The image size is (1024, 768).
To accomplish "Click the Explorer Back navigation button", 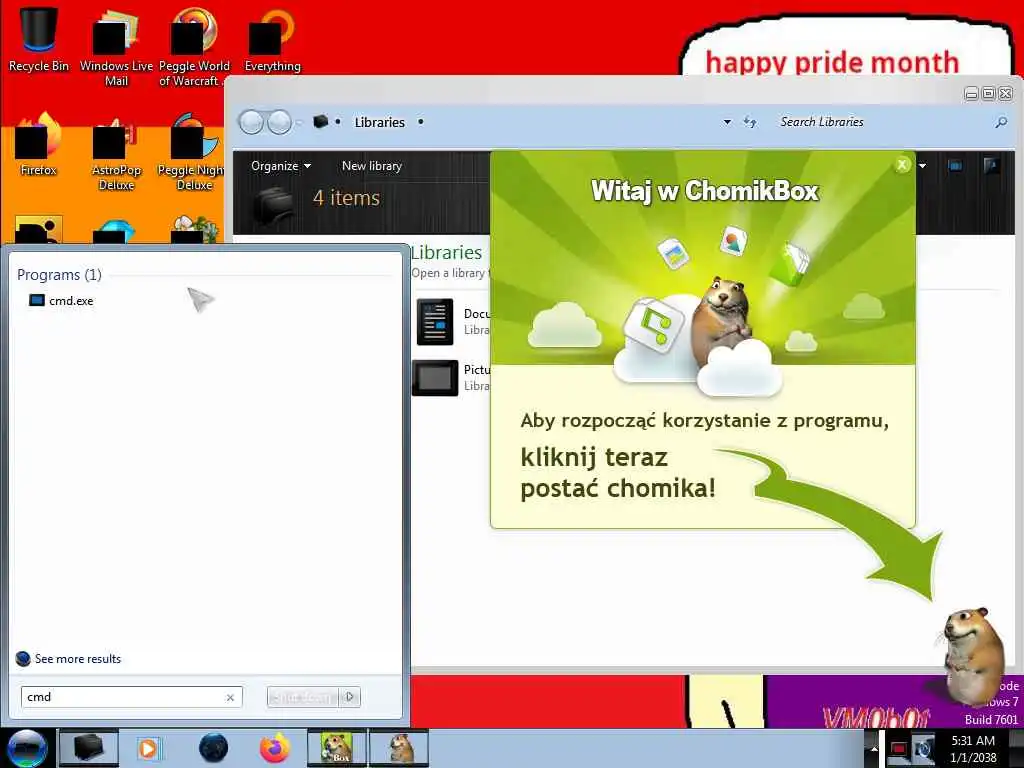I will (251, 122).
